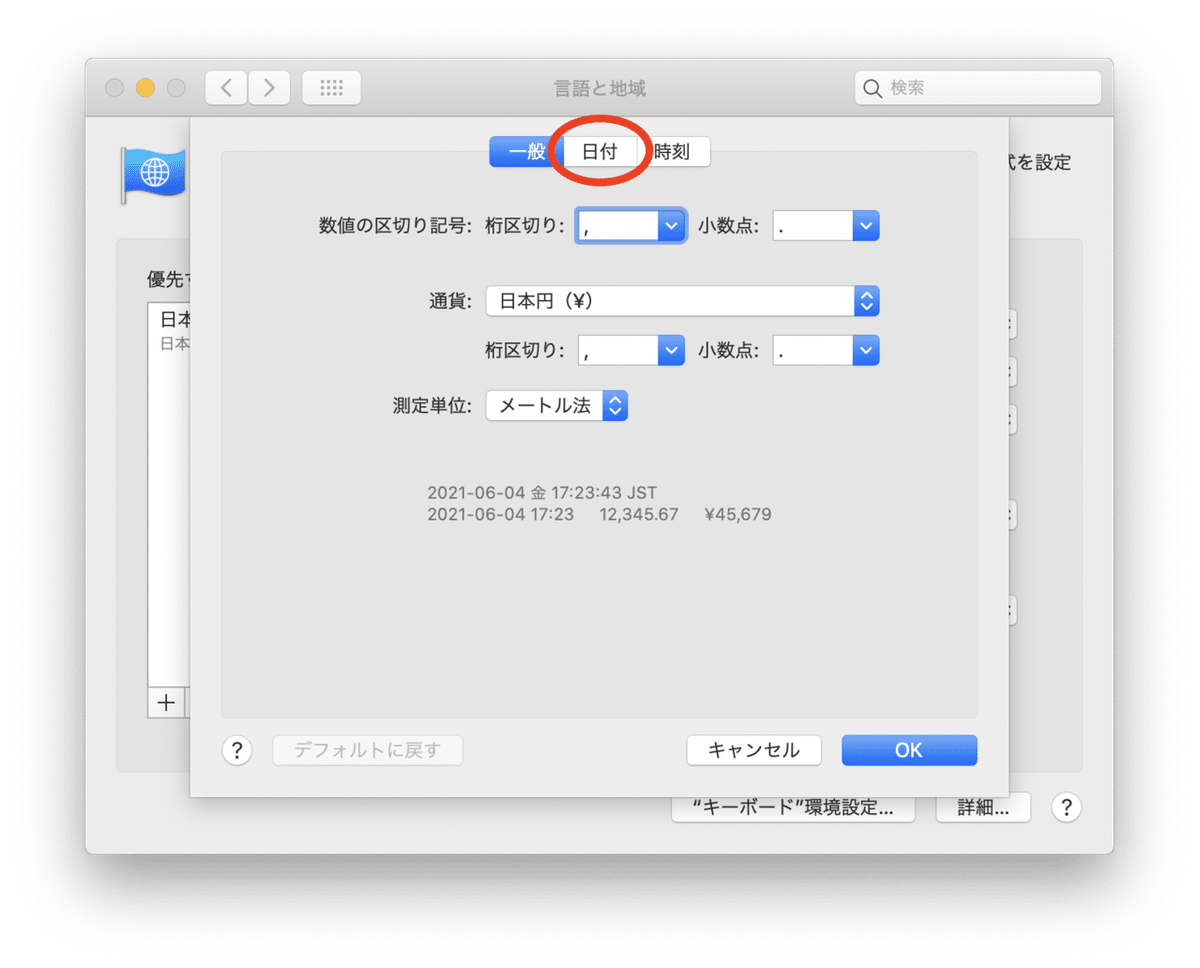This screenshot has width=1200, height=968.
Task: Click the question mark near 詳細 button
Action: (x=1067, y=807)
